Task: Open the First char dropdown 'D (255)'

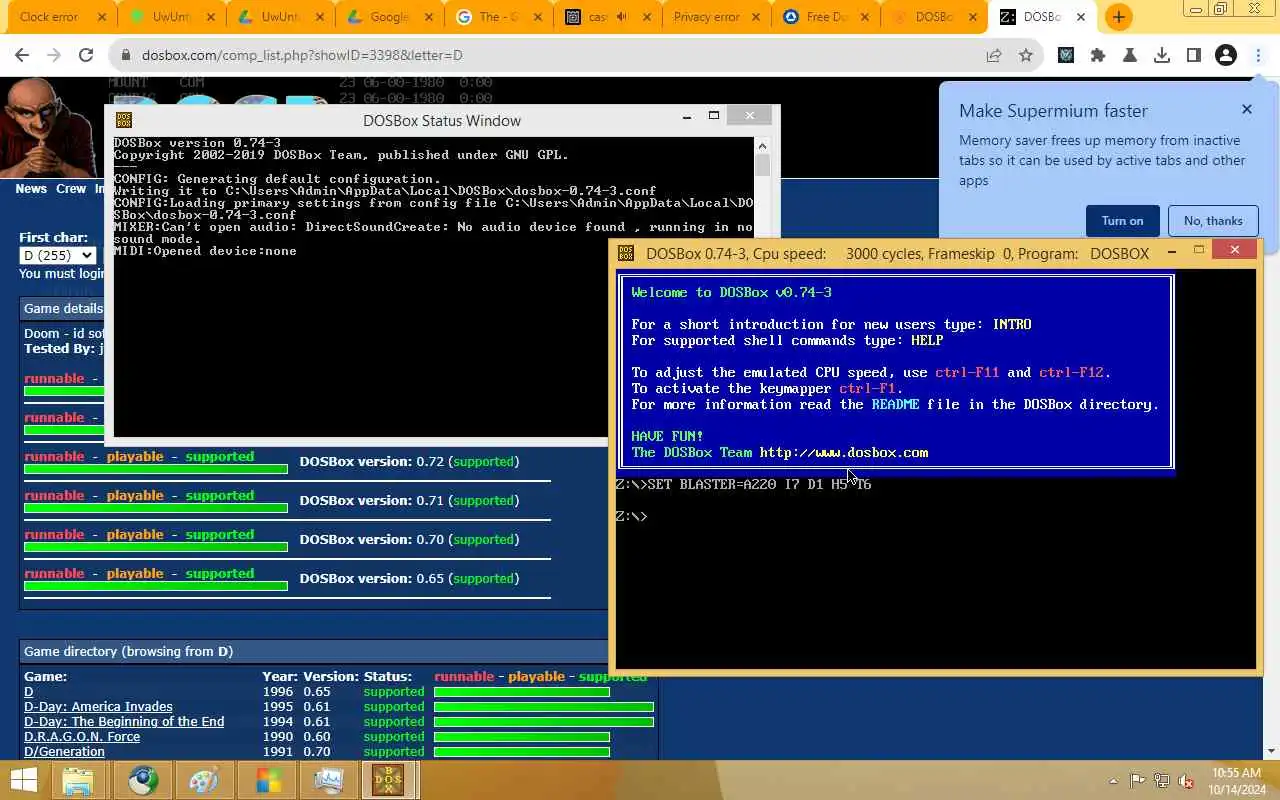Action: click(57, 255)
